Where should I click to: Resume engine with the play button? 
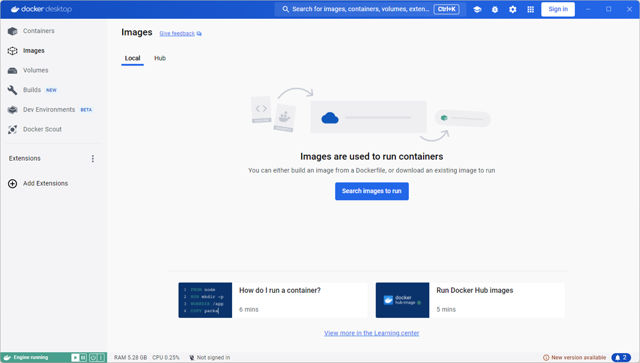[75, 358]
